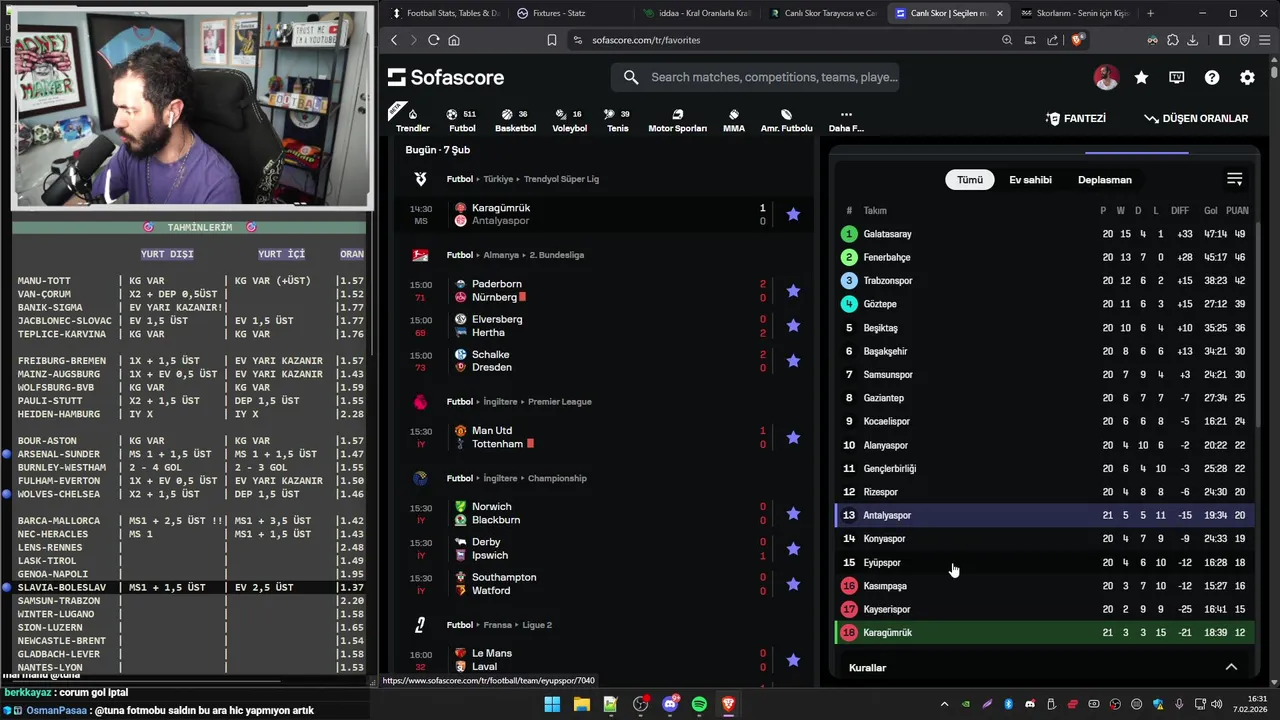Switch to iddaa - Kral Oranlarla tab
Screen dimensions: 1280x720
tap(697, 13)
